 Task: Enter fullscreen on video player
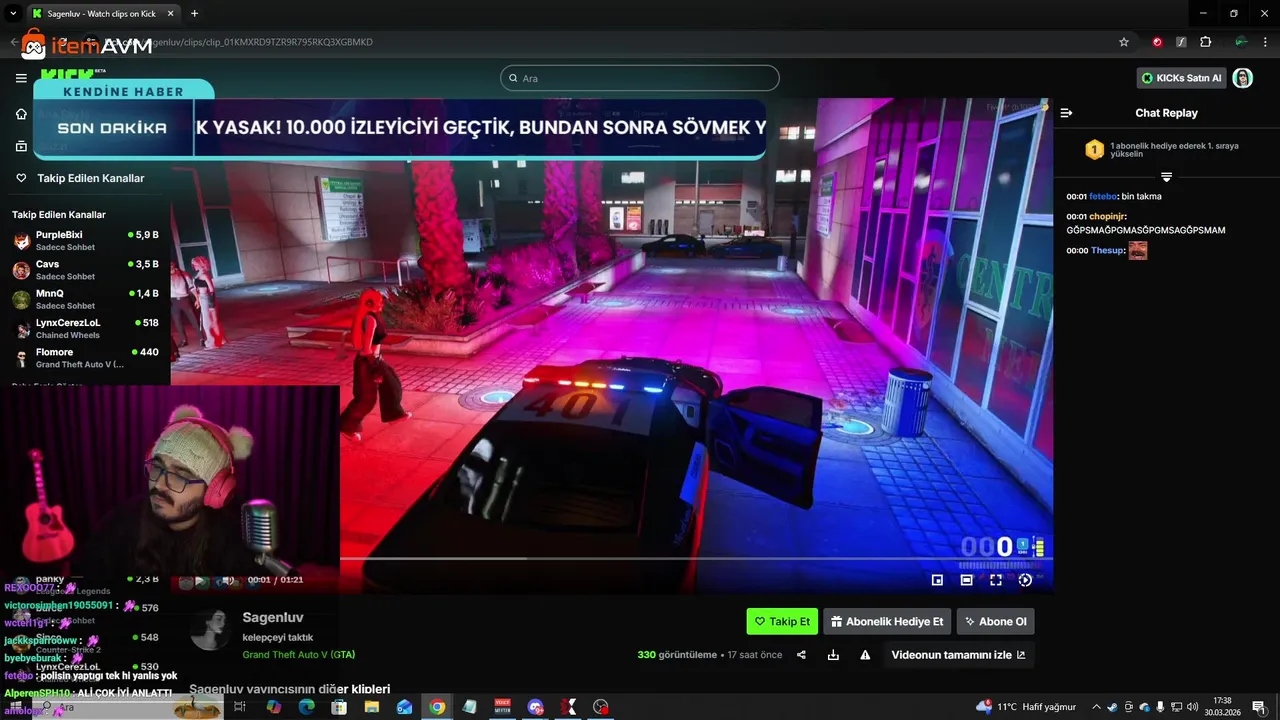[996, 580]
